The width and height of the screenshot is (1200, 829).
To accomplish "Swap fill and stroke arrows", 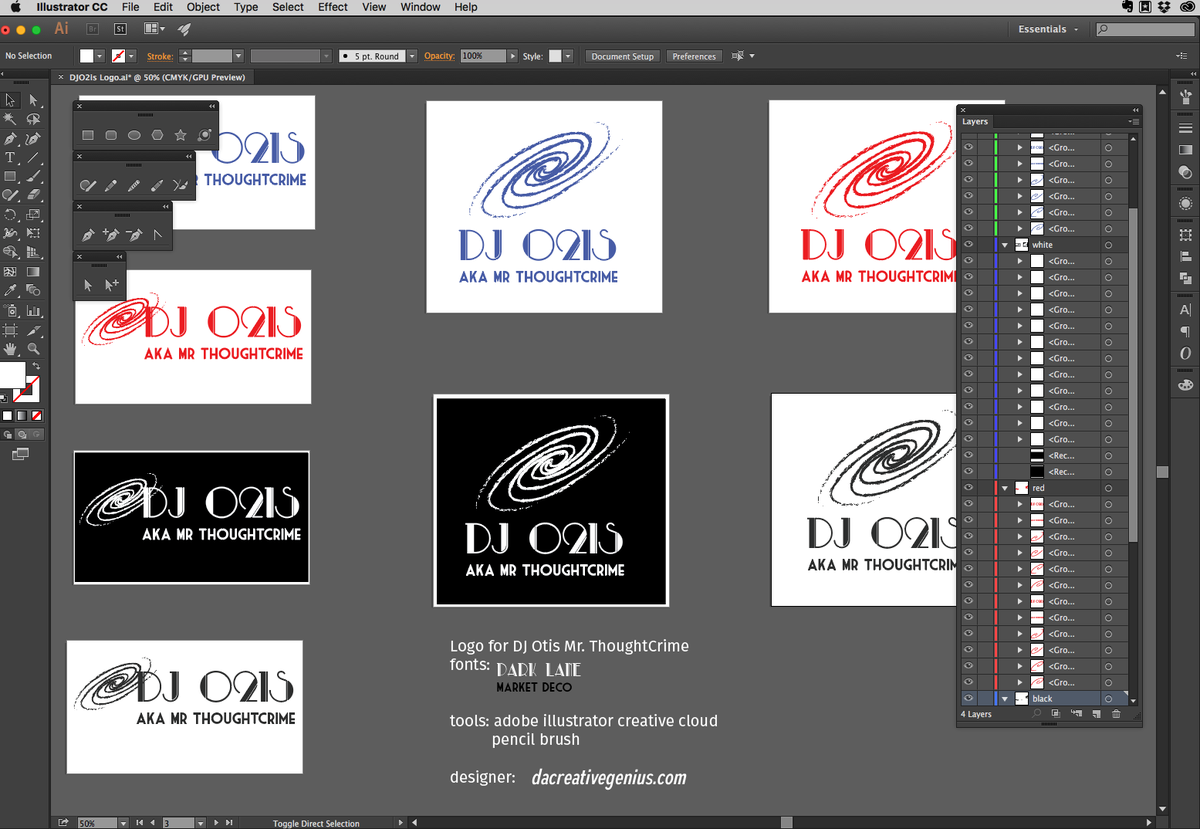I will pyautogui.click(x=34, y=367).
